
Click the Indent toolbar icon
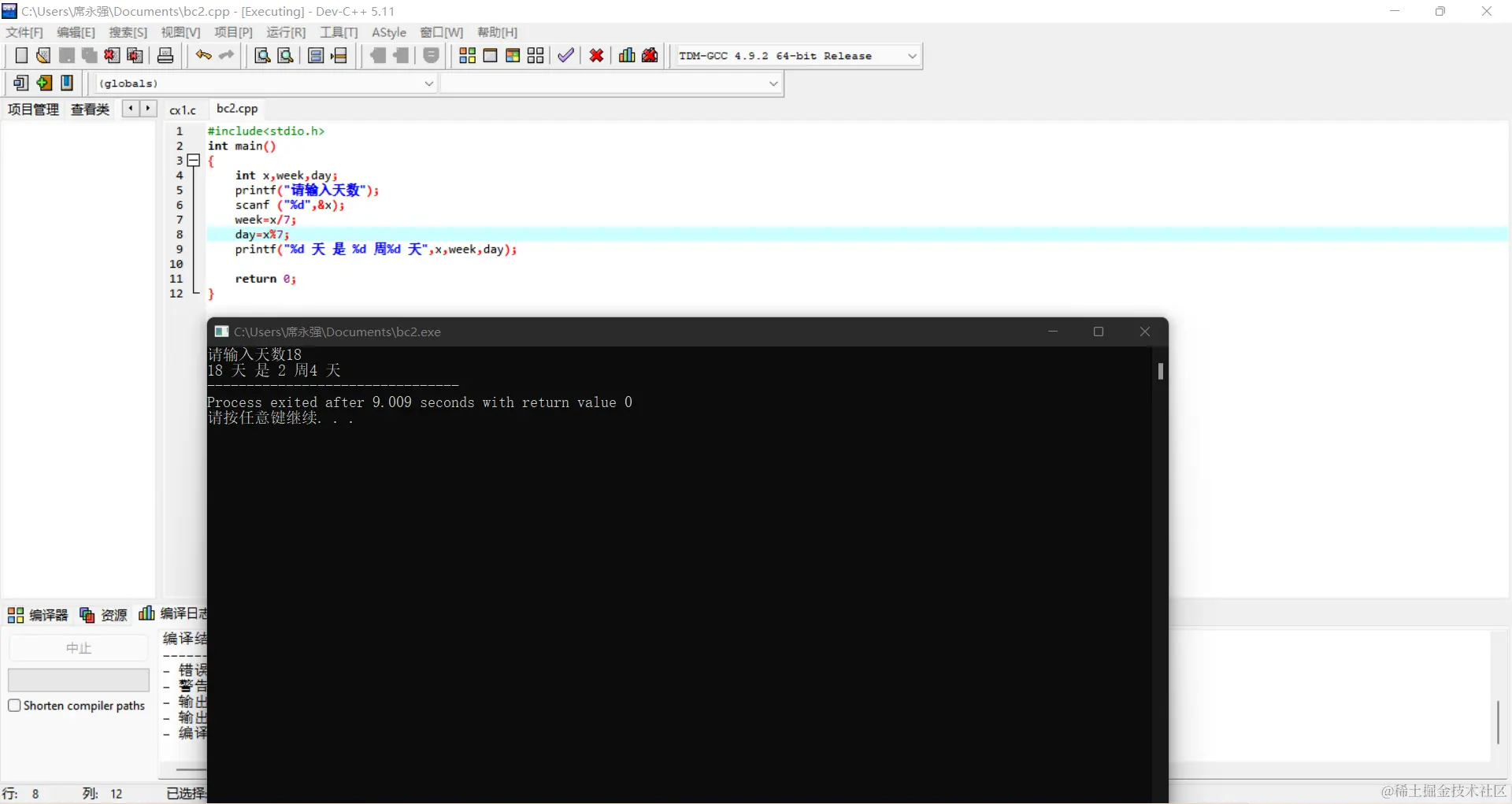(x=379, y=56)
